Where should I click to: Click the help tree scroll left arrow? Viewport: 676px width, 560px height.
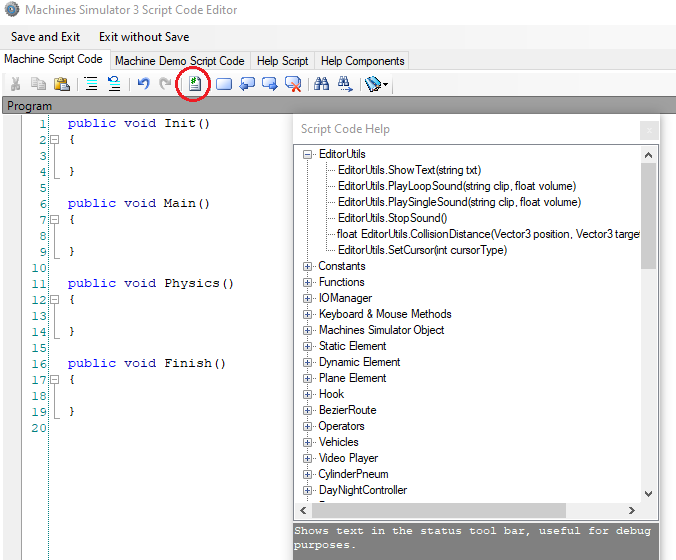303,510
